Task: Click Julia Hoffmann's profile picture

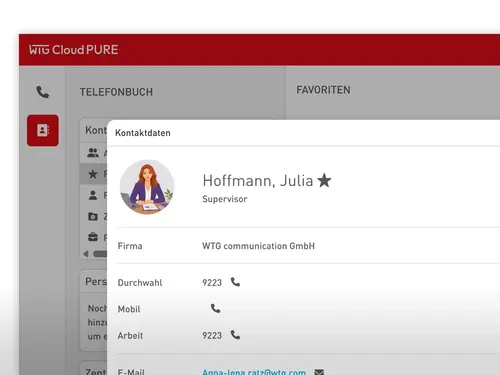Action: tap(147, 187)
